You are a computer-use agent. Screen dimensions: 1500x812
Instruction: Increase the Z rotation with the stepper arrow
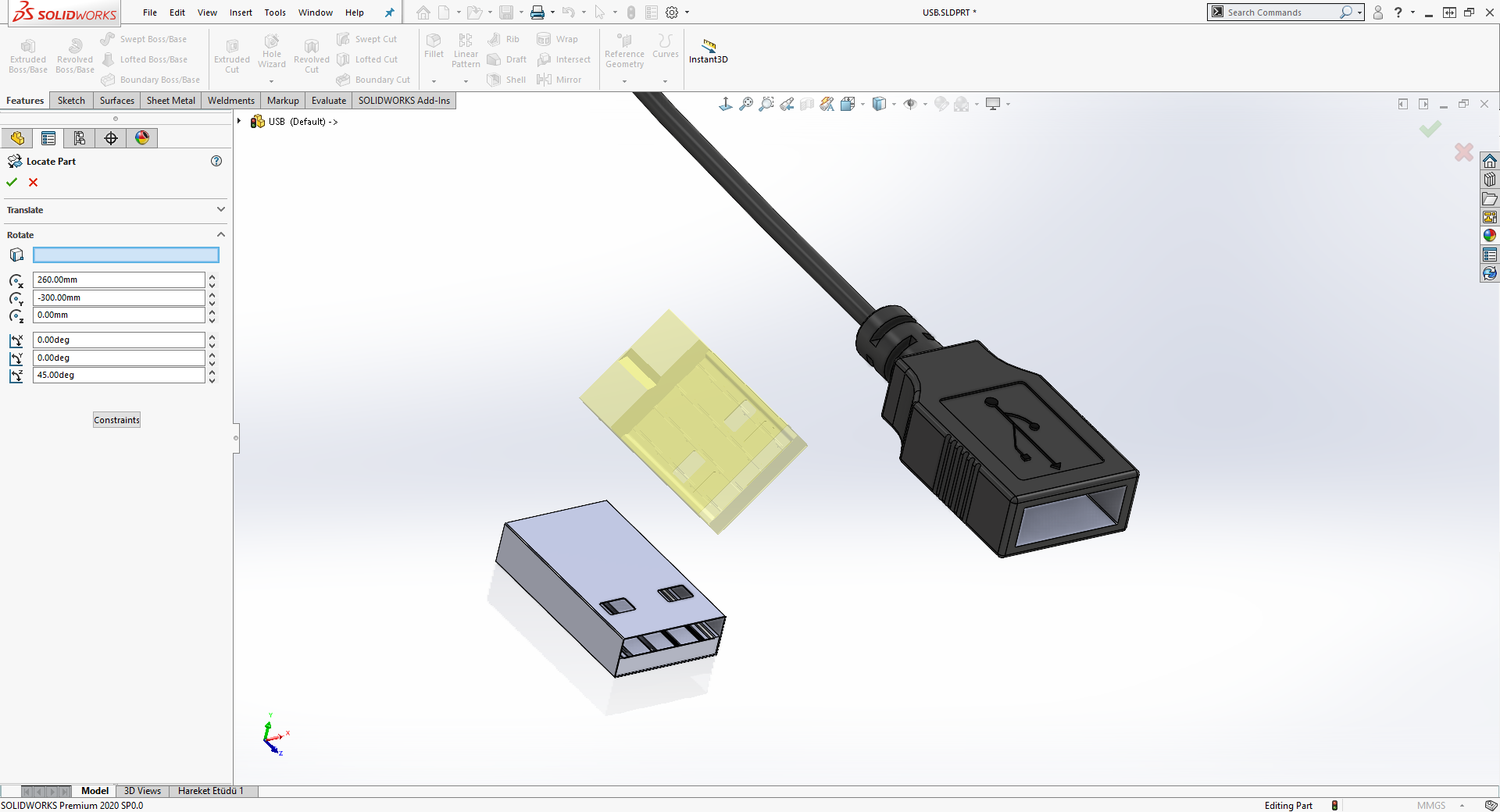coord(212,372)
